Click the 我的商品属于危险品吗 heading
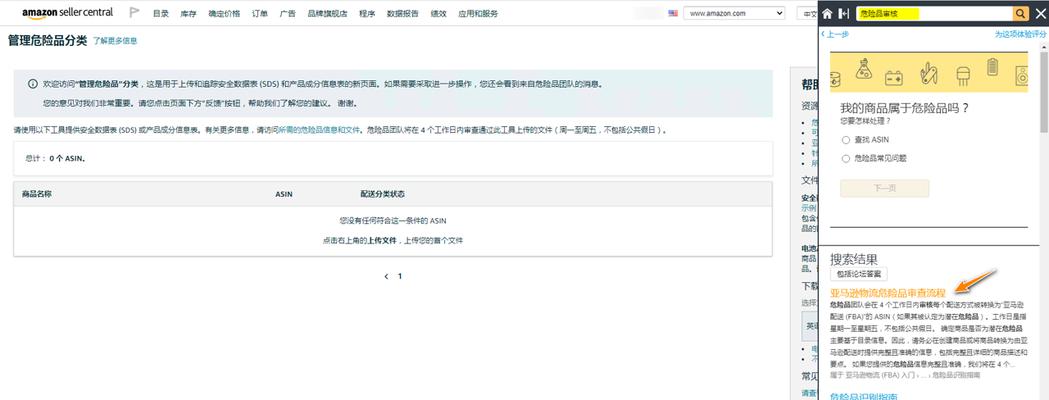The width and height of the screenshot is (1049, 400). [904, 108]
